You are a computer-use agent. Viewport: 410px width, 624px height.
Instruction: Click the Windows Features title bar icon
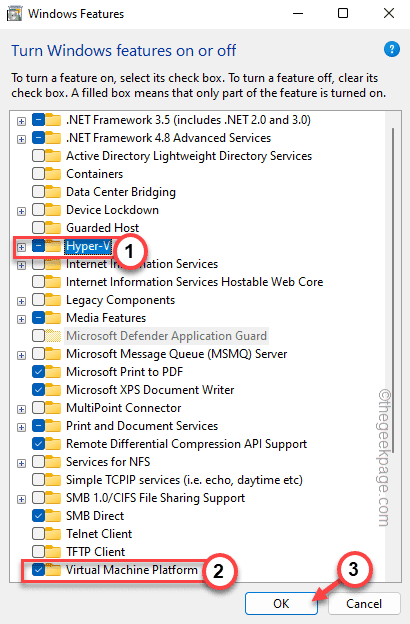point(14,14)
